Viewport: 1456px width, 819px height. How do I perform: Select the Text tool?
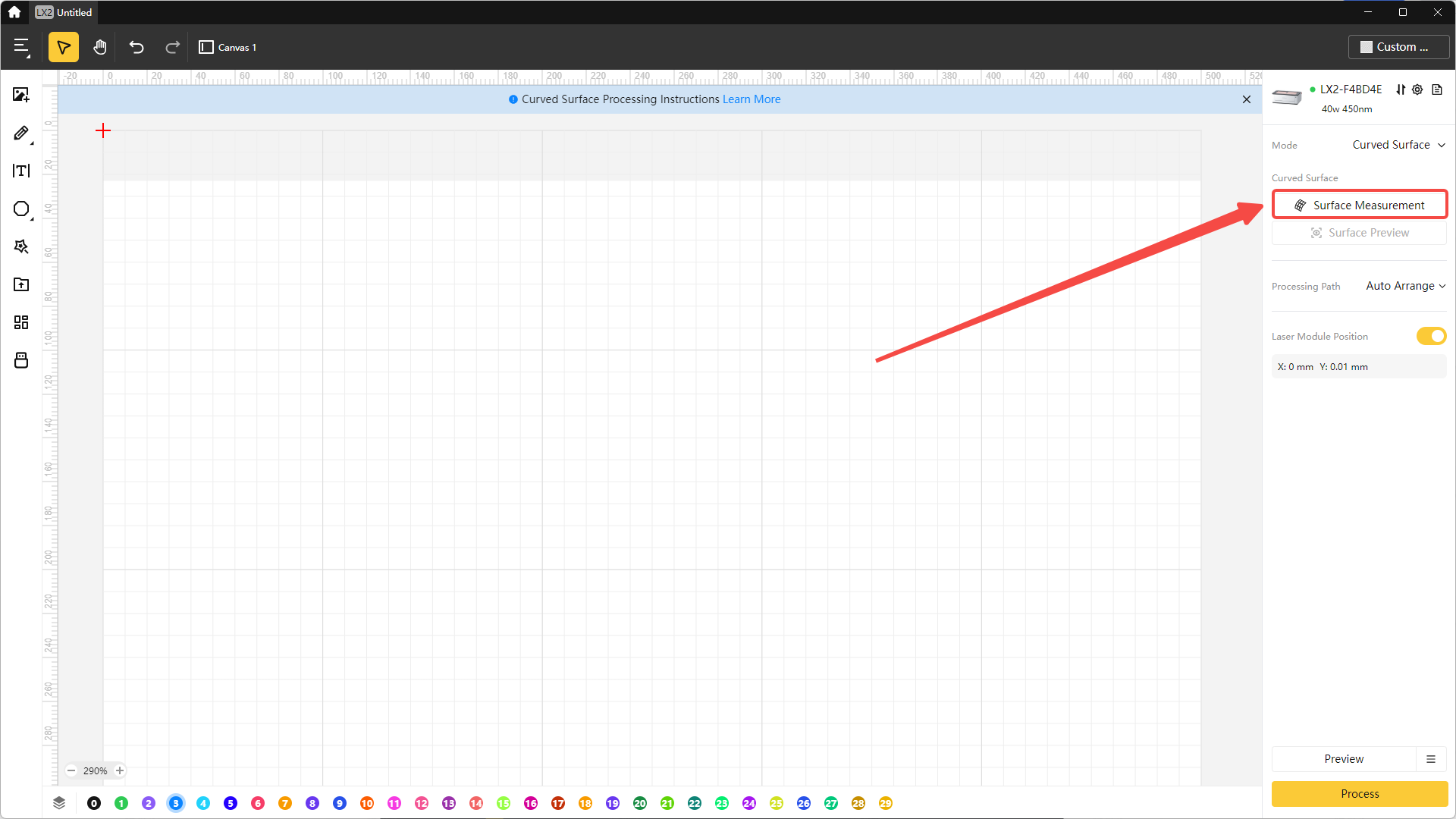tap(20, 171)
